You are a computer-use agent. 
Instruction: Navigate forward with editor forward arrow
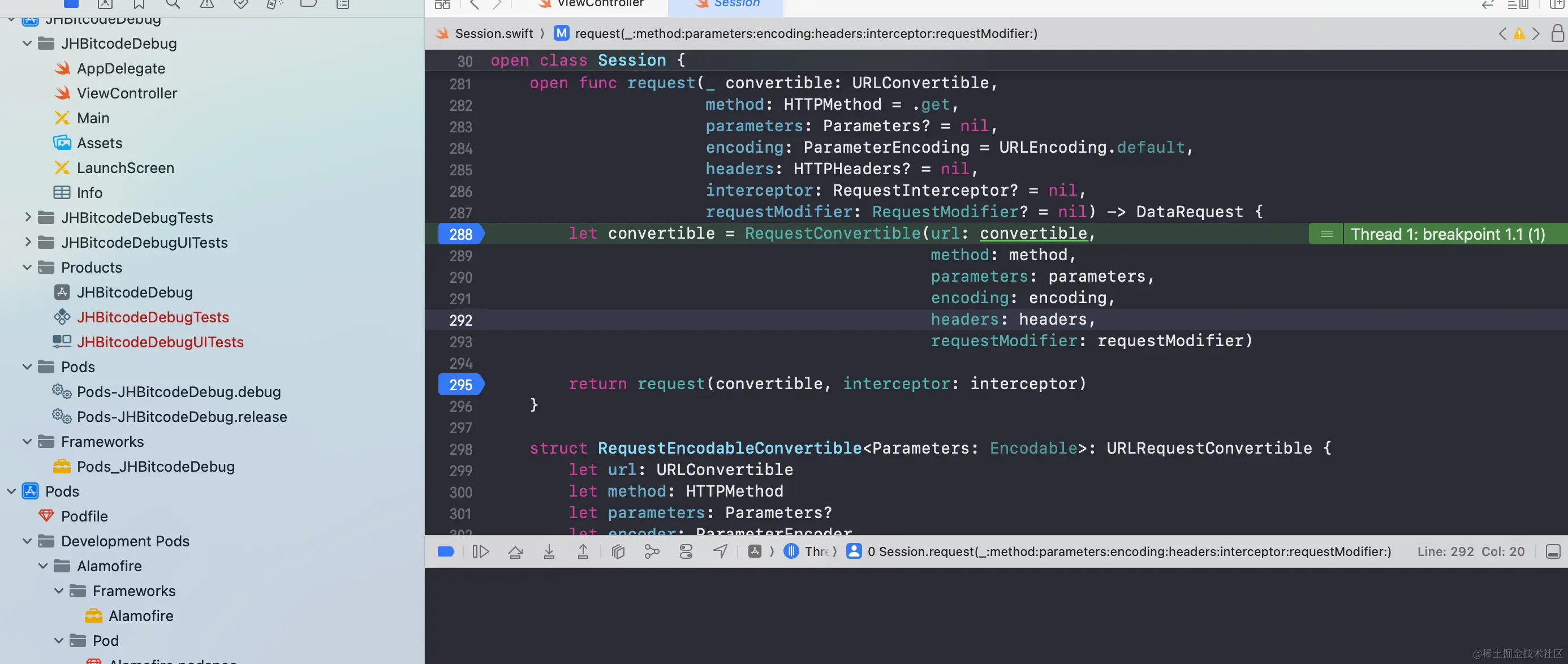pos(497,5)
